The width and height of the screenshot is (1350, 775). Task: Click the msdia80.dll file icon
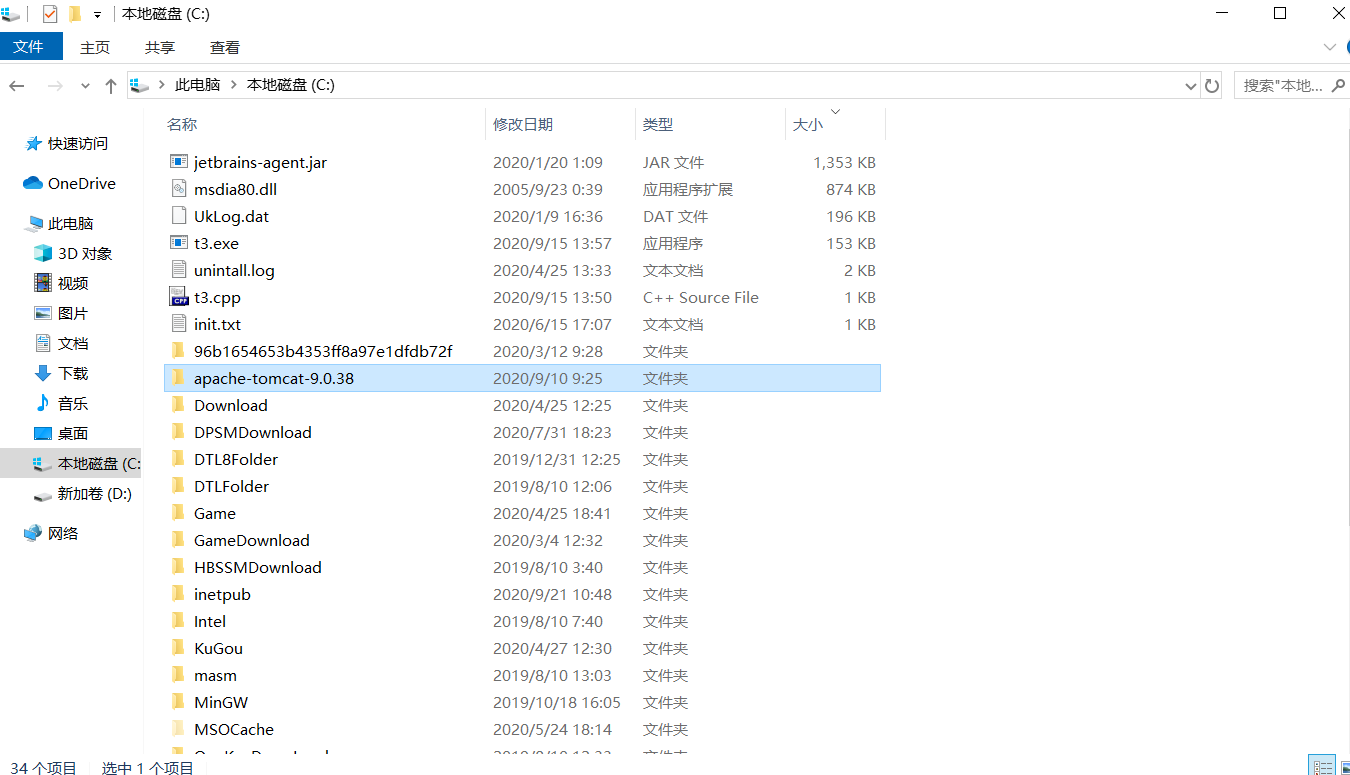(179, 189)
